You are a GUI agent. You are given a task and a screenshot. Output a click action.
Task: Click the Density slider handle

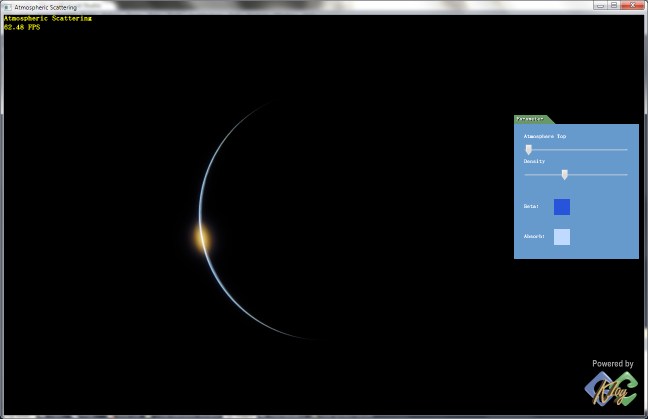coord(564,174)
